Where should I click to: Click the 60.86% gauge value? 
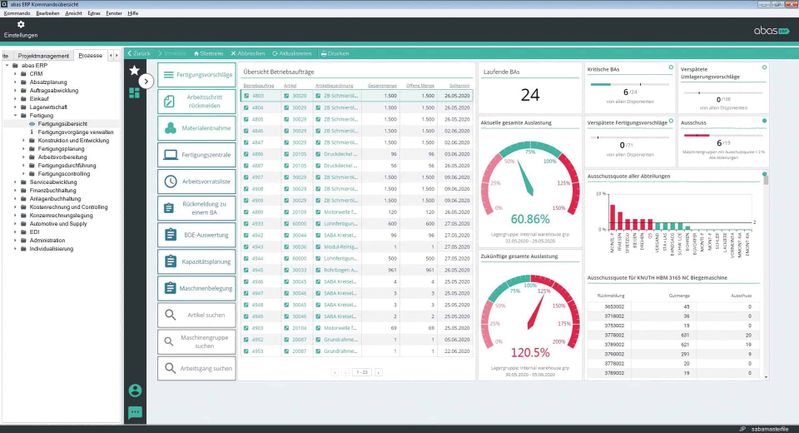pos(530,219)
